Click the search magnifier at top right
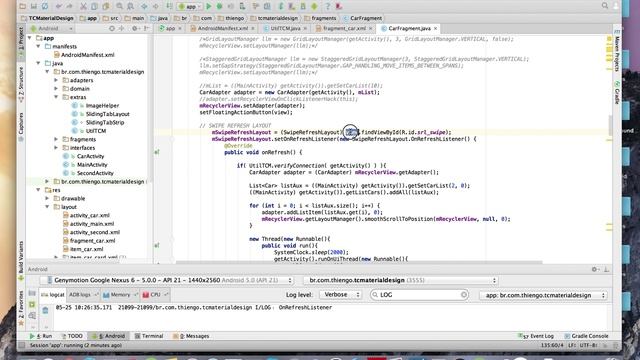640x360 pixels. tap(604, 6)
